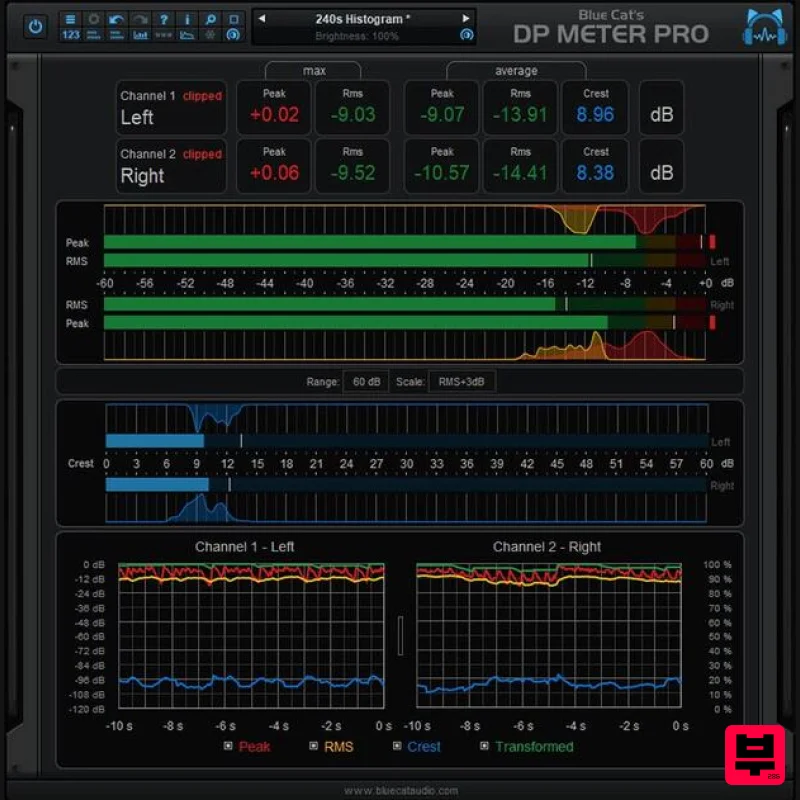Click the snowflake freeze icon
Screen dimensions: 800x800
coord(209,34)
